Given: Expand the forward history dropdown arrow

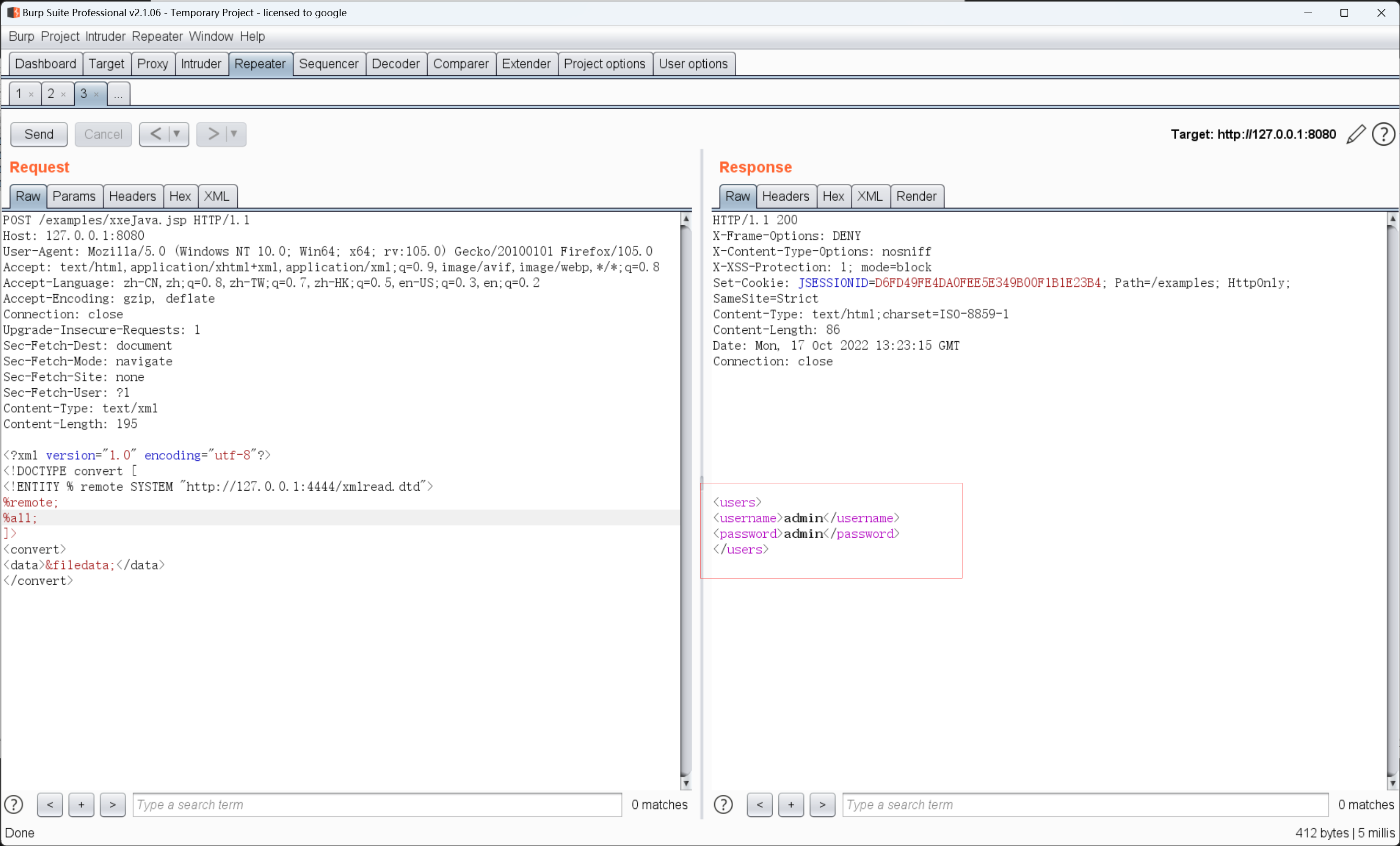Looking at the screenshot, I should coord(235,134).
